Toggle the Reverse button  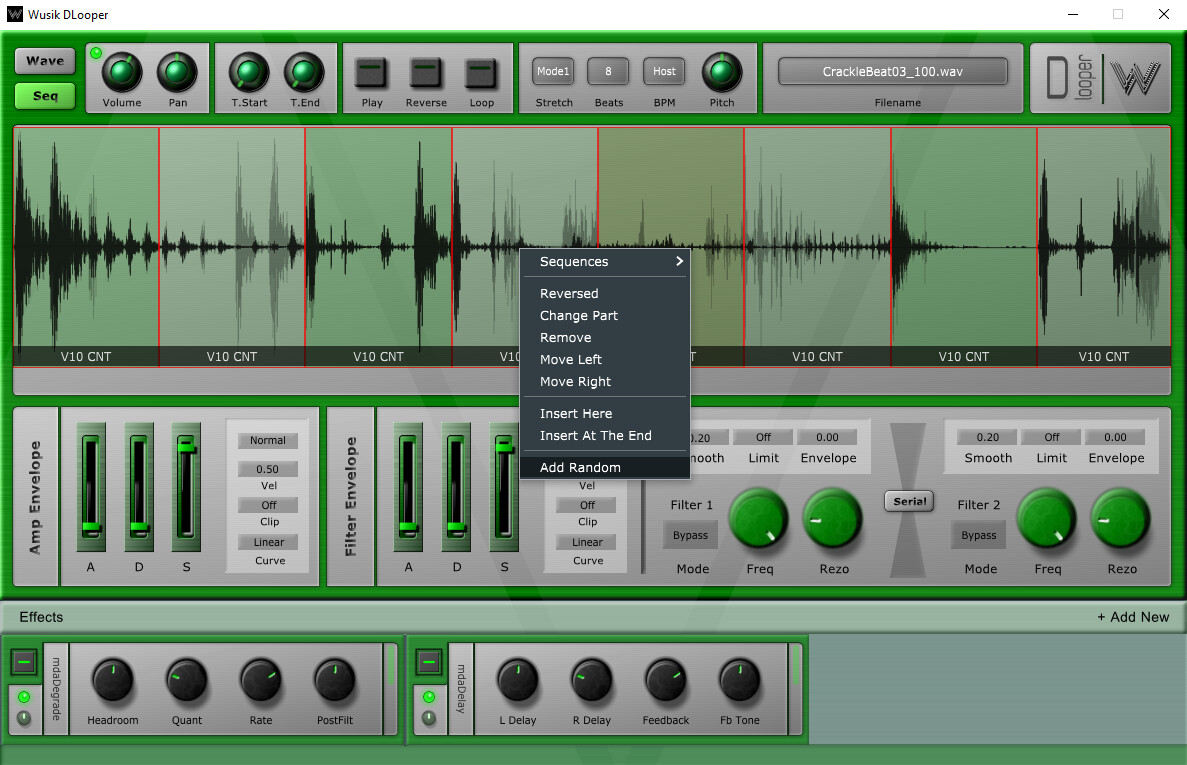(425, 73)
